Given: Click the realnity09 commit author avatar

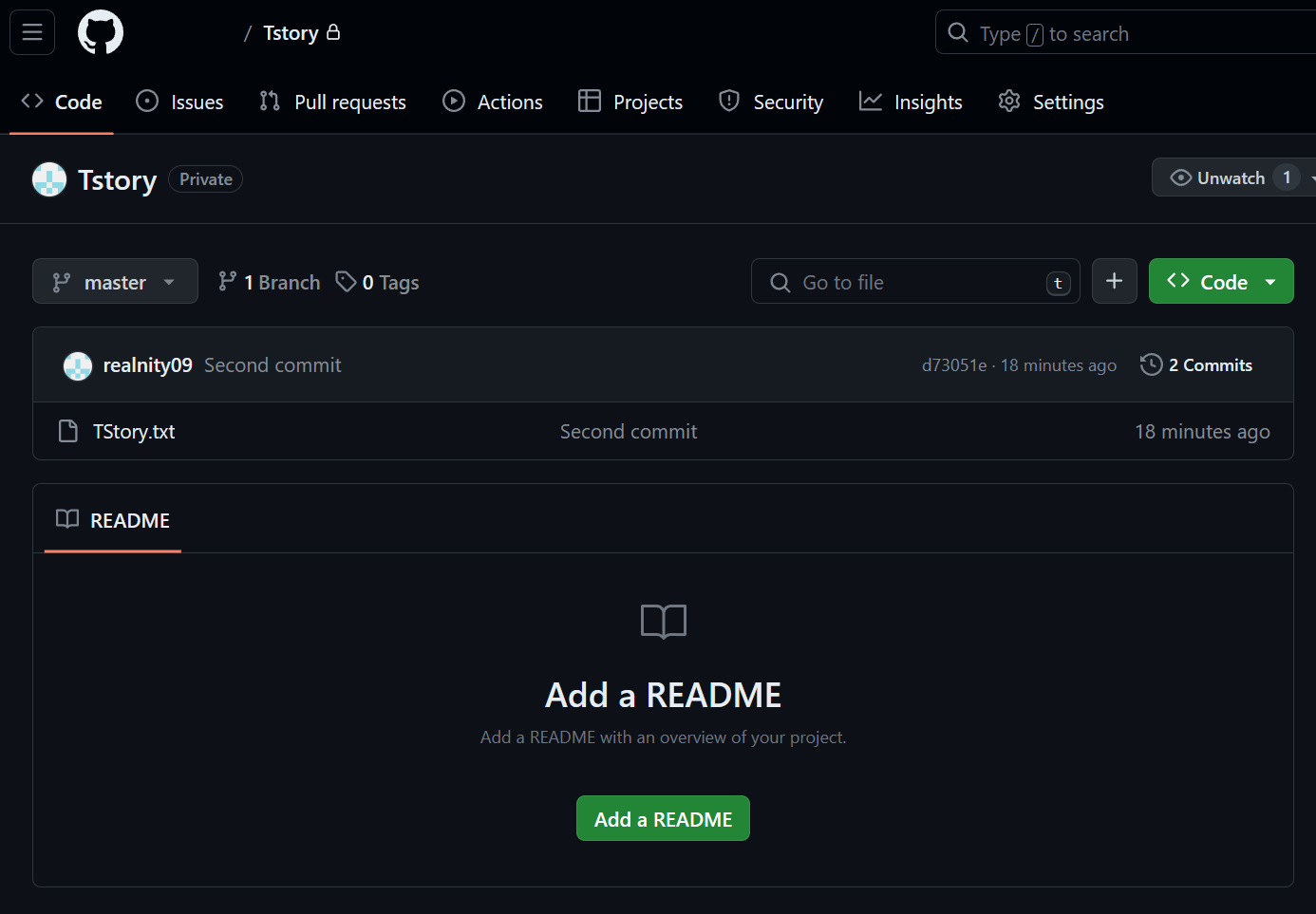Looking at the screenshot, I should point(78,365).
